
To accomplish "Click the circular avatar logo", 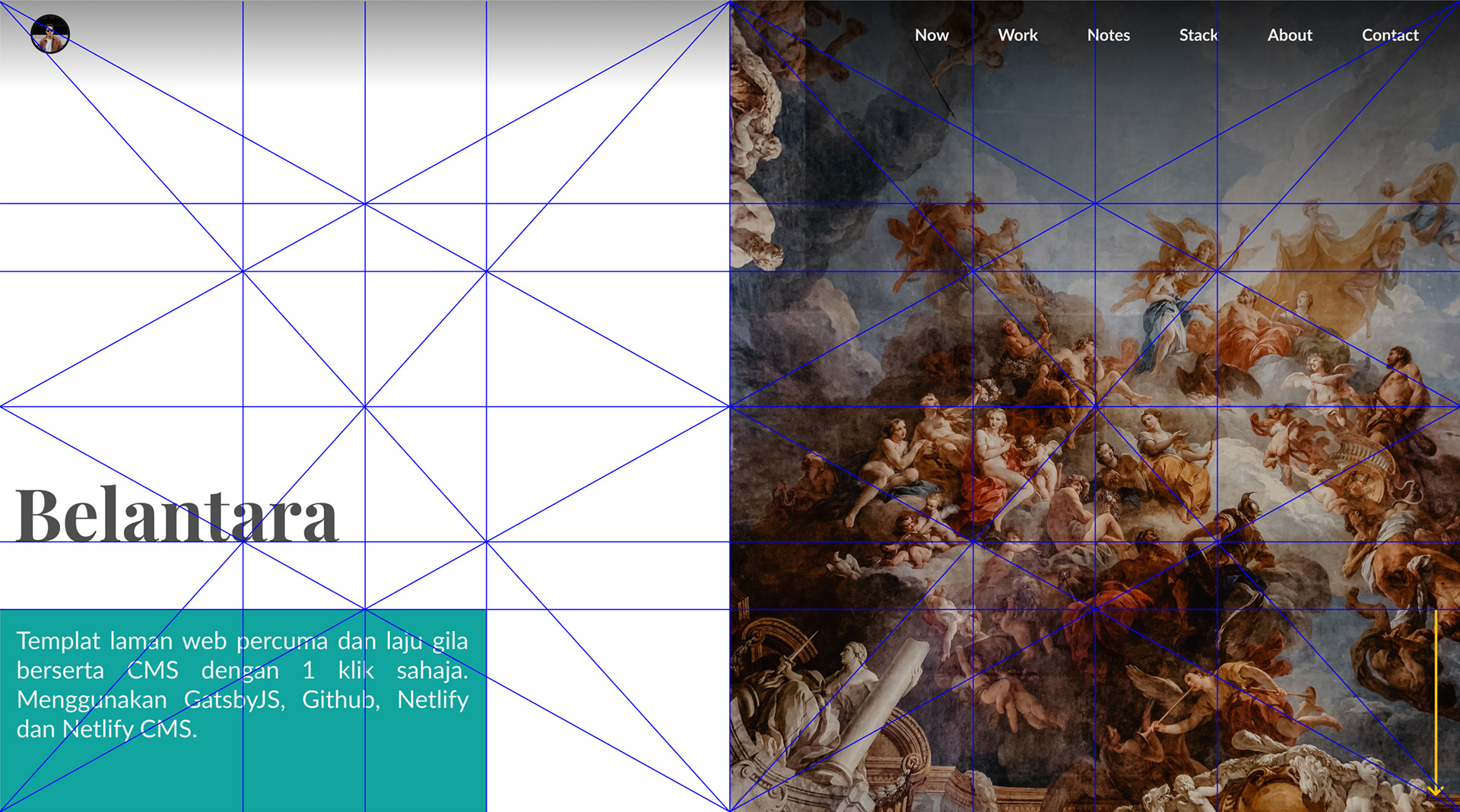I will (50, 34).
